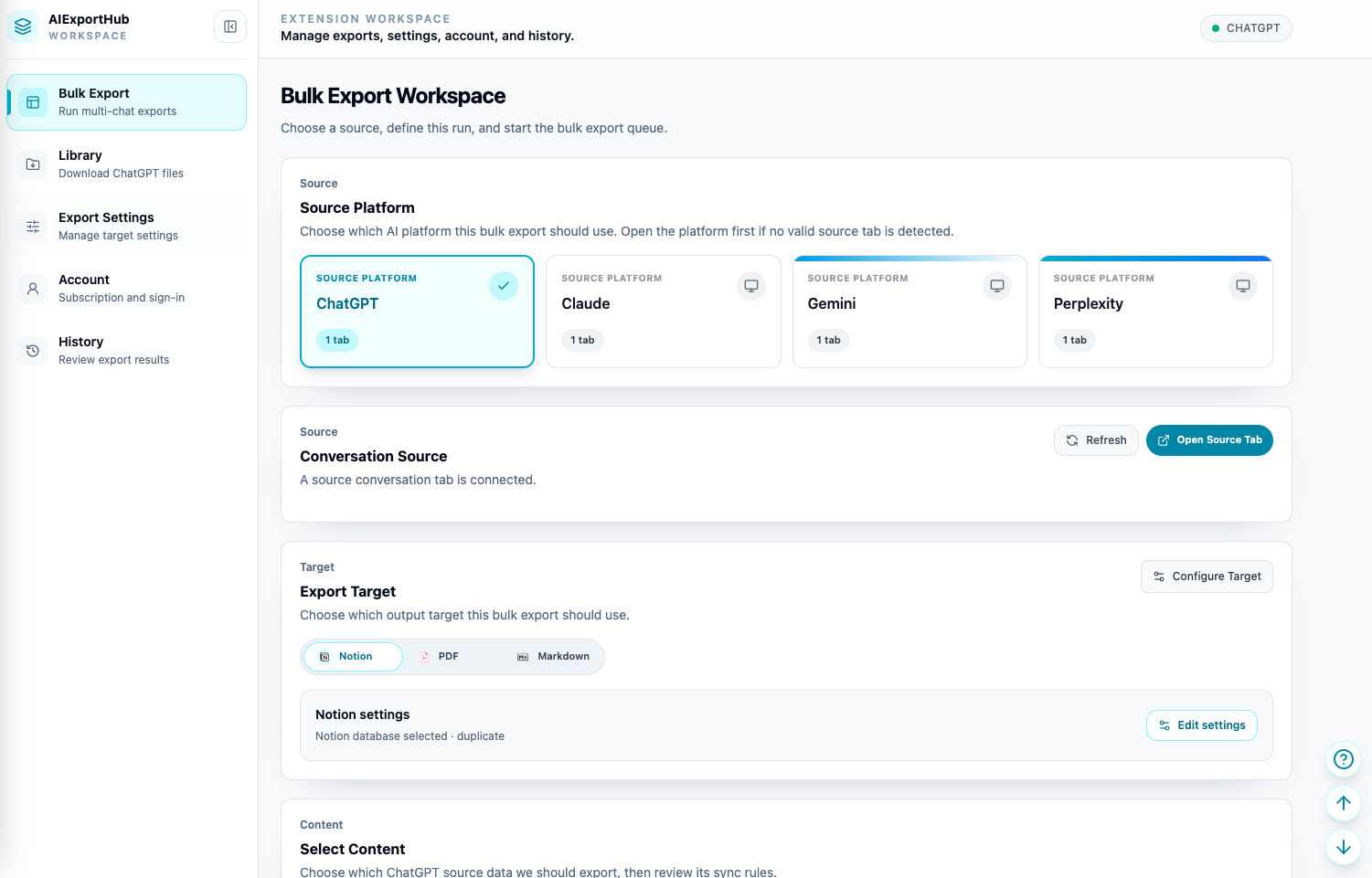Choose the Notion export target

[353, 657]
